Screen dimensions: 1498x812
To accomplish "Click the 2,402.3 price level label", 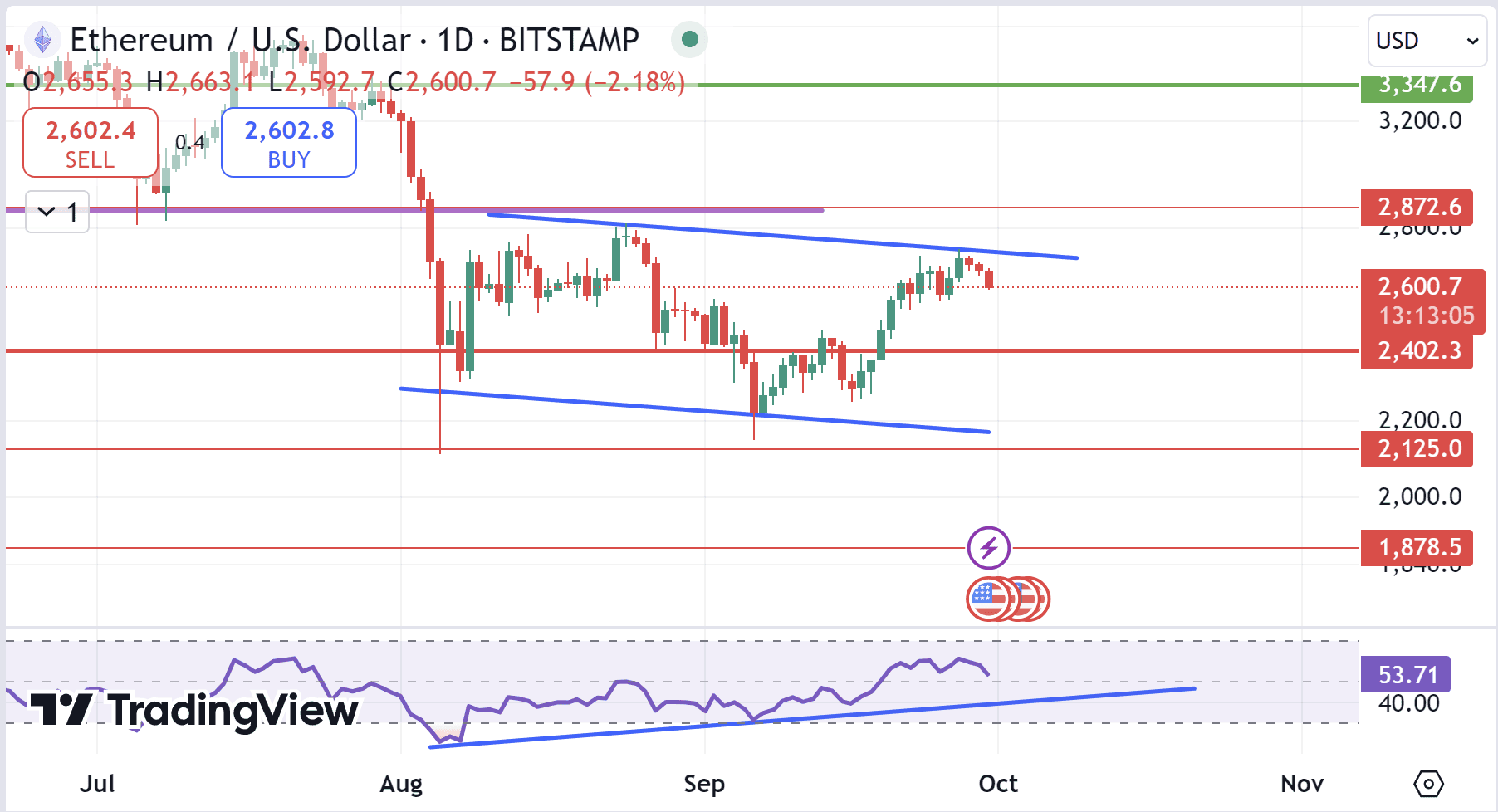I will point(1417,351).
